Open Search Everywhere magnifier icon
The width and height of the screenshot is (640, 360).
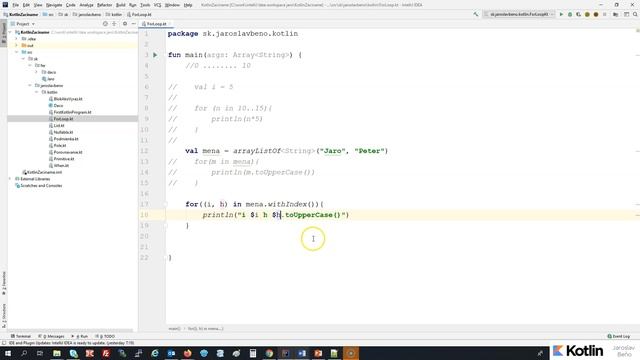[x=635, y=14]
